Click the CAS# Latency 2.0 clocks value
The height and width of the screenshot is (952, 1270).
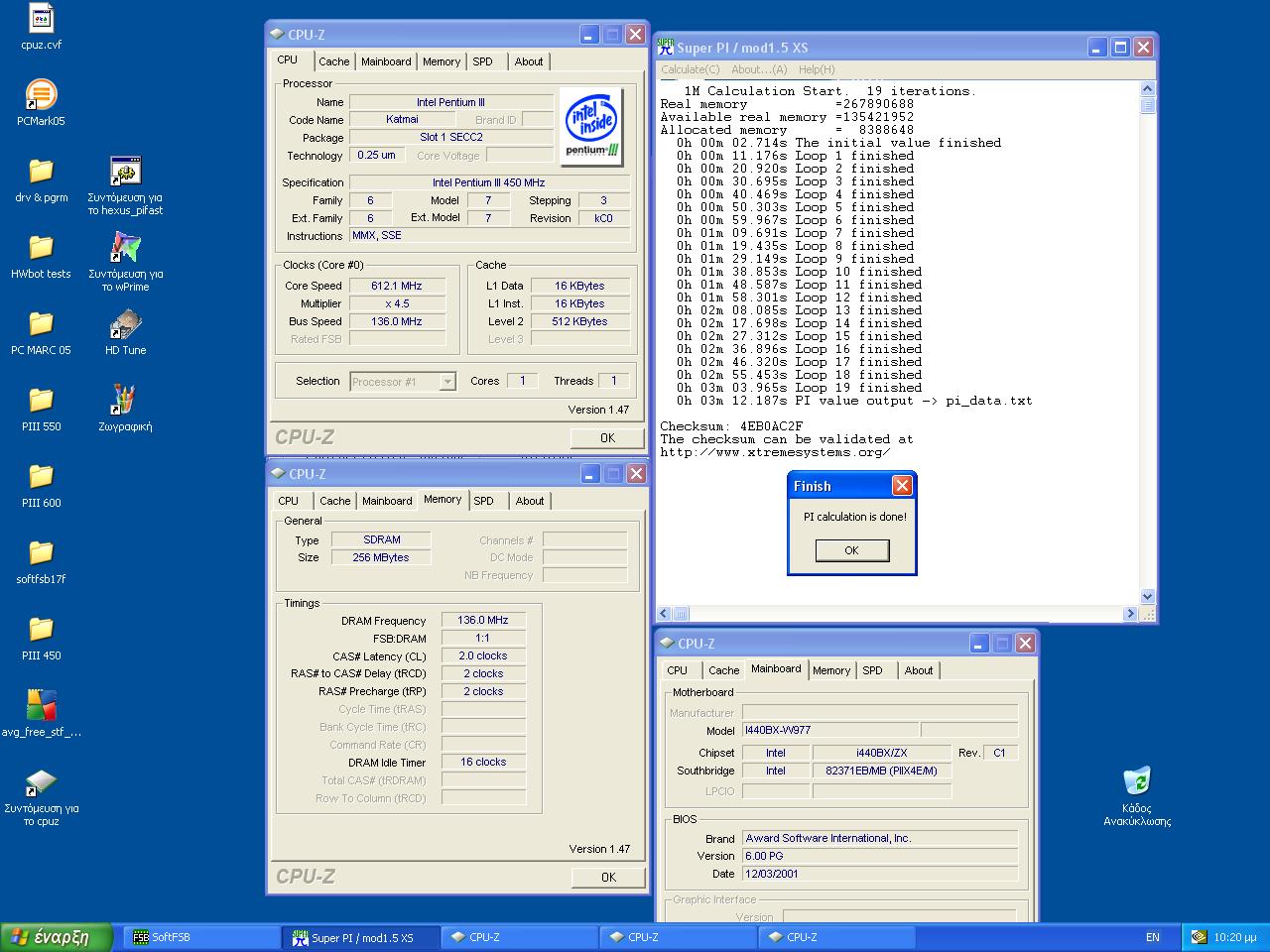click(x=483, y=656)
